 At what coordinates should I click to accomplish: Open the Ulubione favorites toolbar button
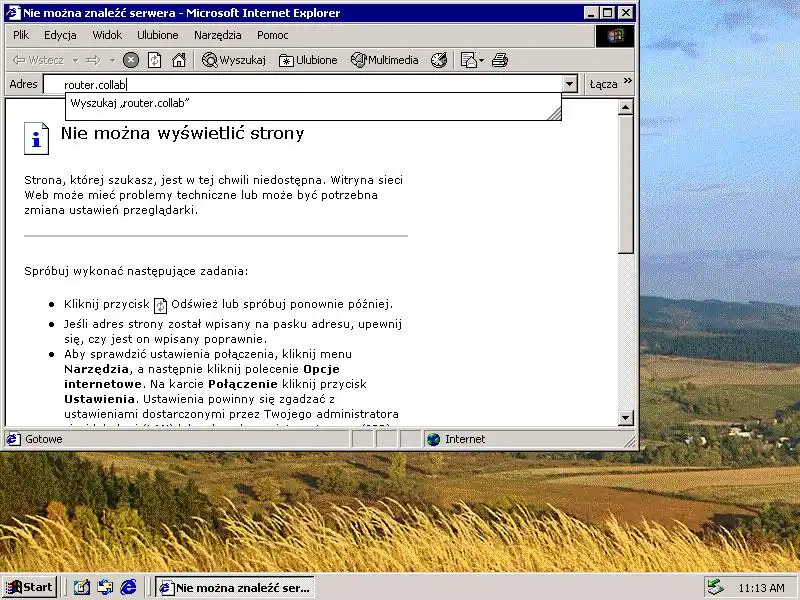coord(308,60)
